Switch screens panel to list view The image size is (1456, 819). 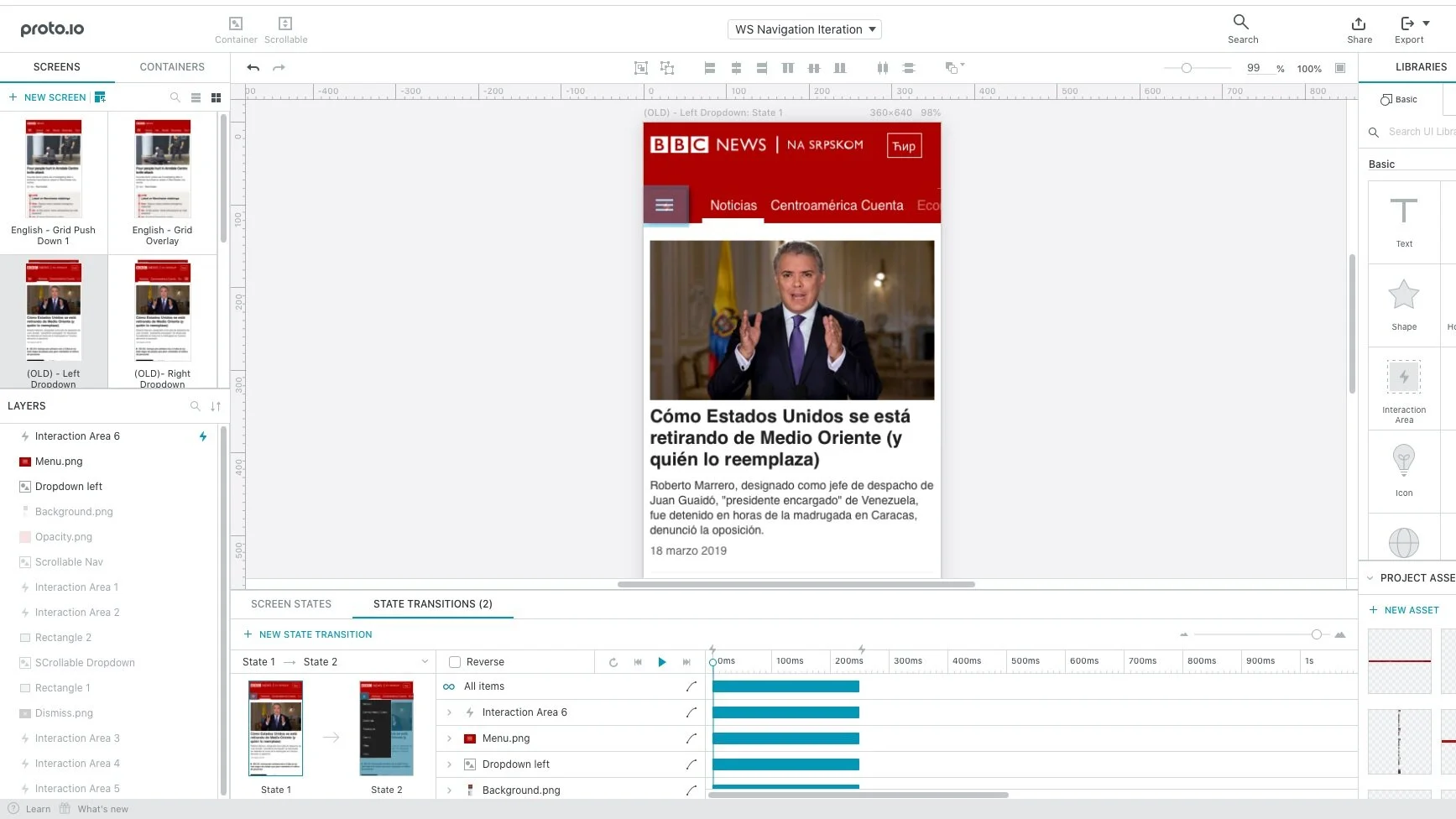pyautogui.click(x=196, y=97)
